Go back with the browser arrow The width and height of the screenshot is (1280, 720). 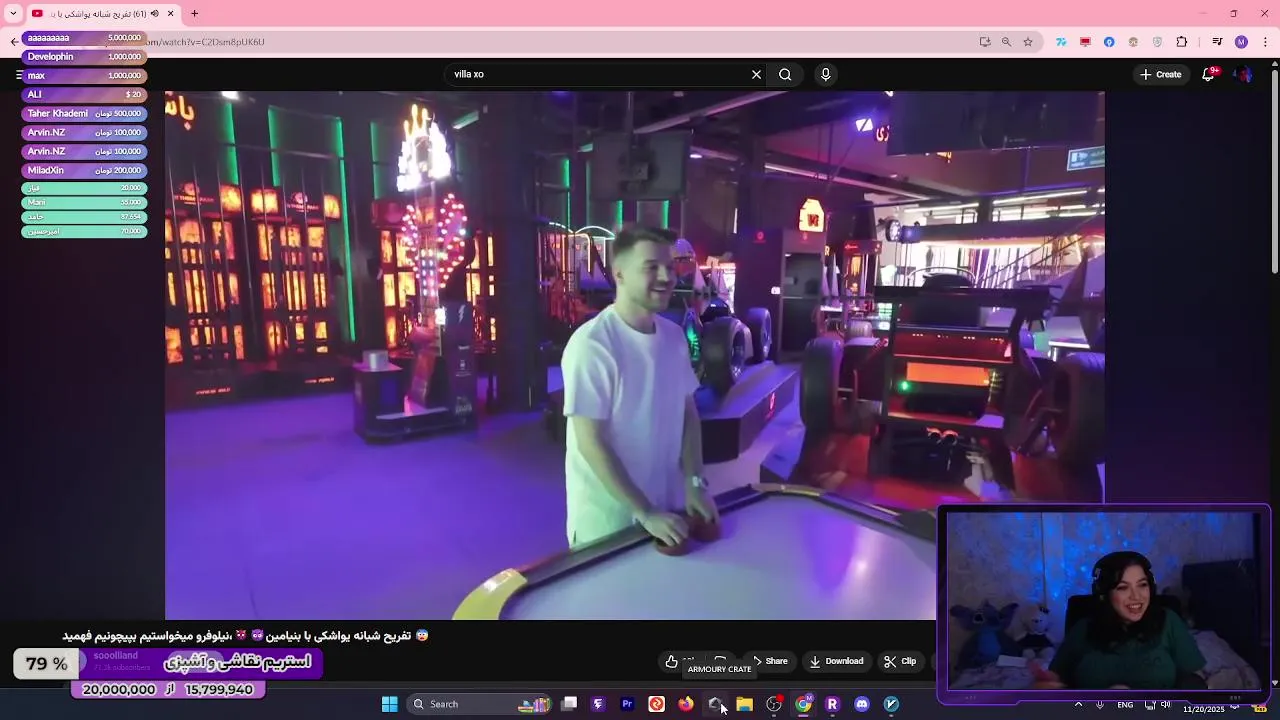coord(13,42)
